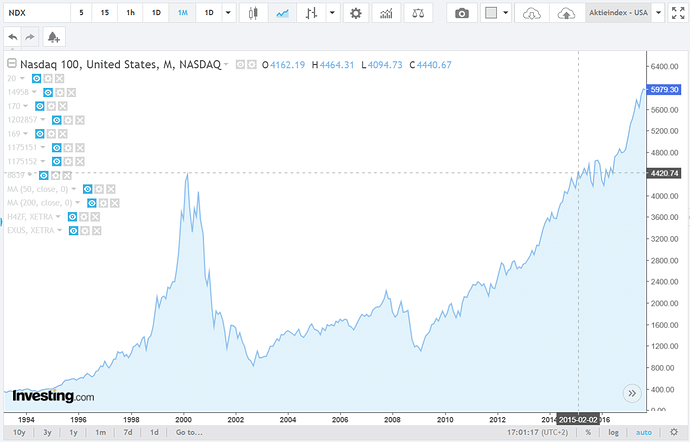
Task: Enter fullscreen chart mode
Action: [x=674, y=13]
